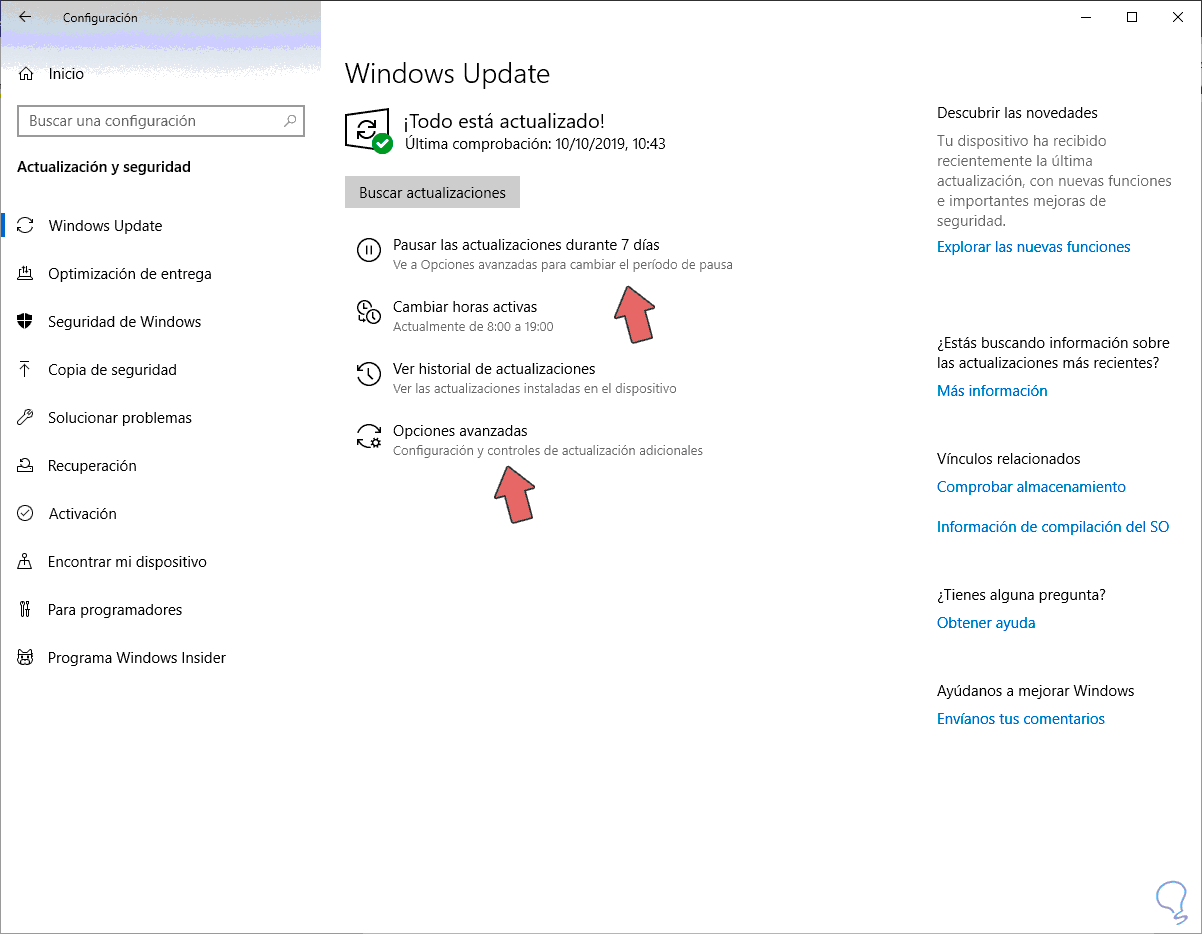Click the Activación checkmark circle icon
This screenshot has width=1202, height=934.
coord(26,514)
